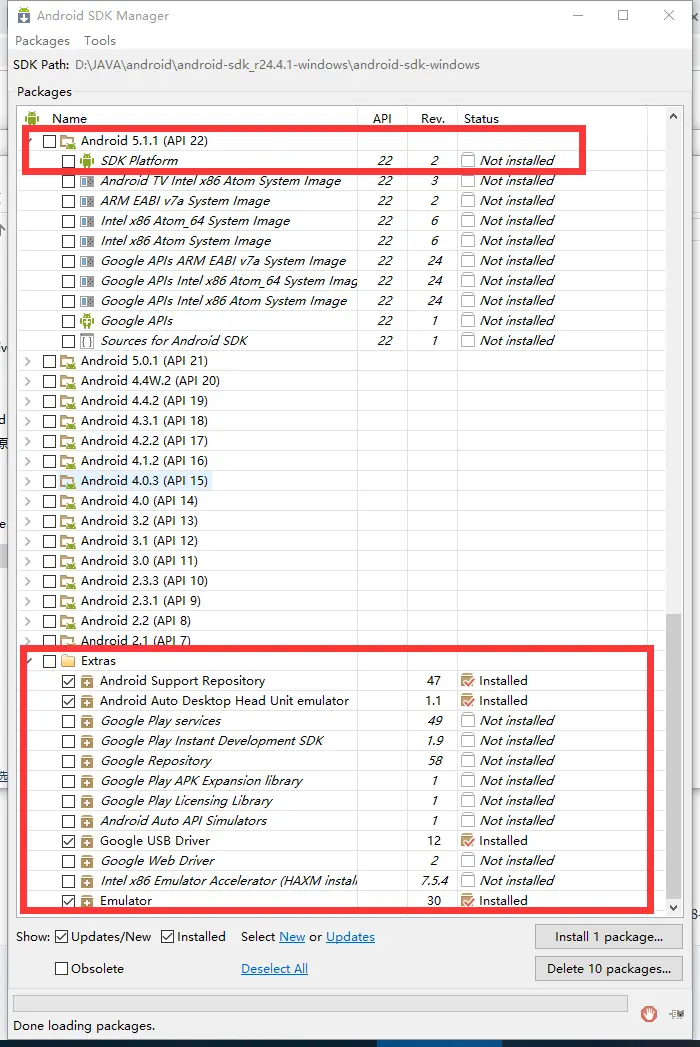Open the Packages menu

click(42, 41)
